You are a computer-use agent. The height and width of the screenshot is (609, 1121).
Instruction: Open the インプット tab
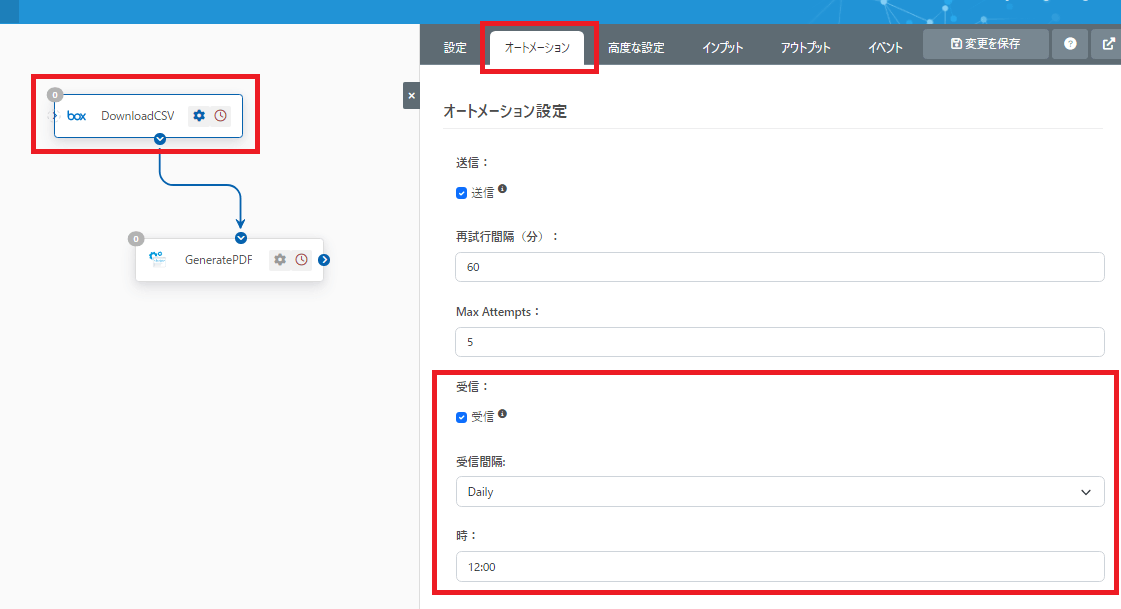[x=722, y=47]
